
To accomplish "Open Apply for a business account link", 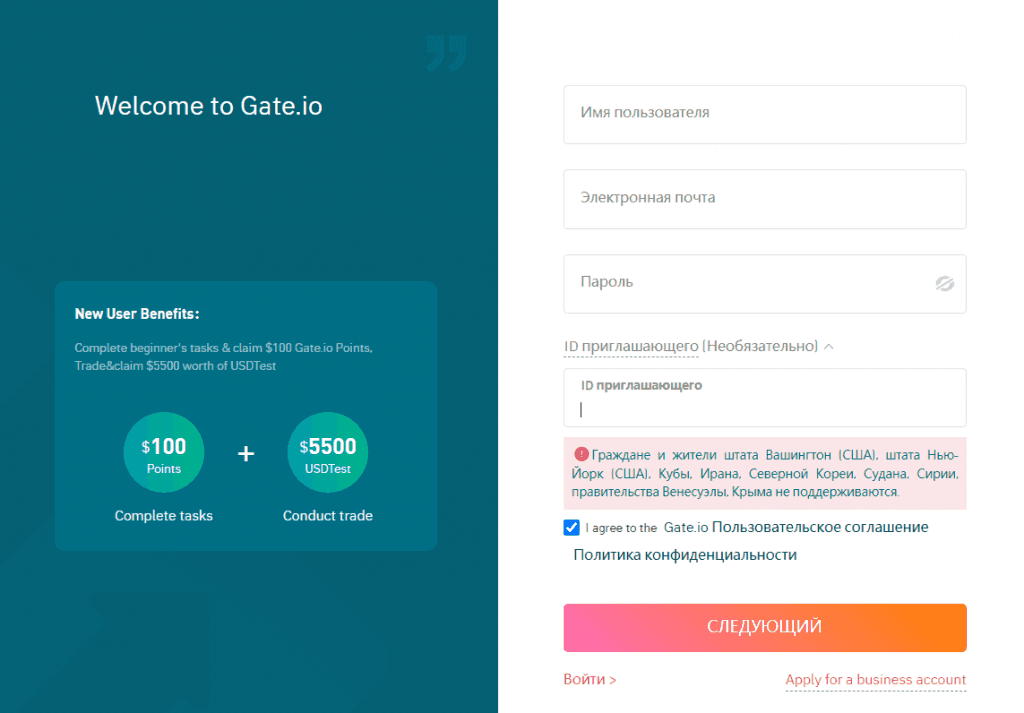I will (x=876, y=680).
